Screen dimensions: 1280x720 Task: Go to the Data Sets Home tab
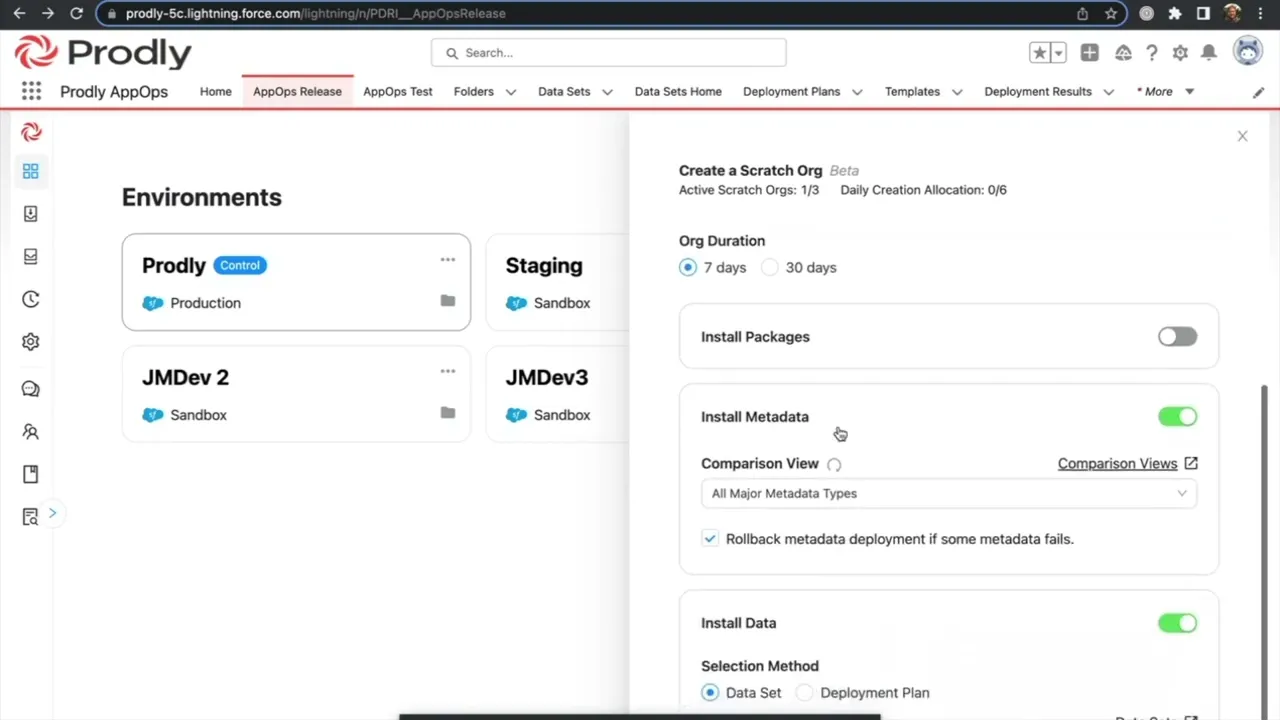(x=678, y=92)
